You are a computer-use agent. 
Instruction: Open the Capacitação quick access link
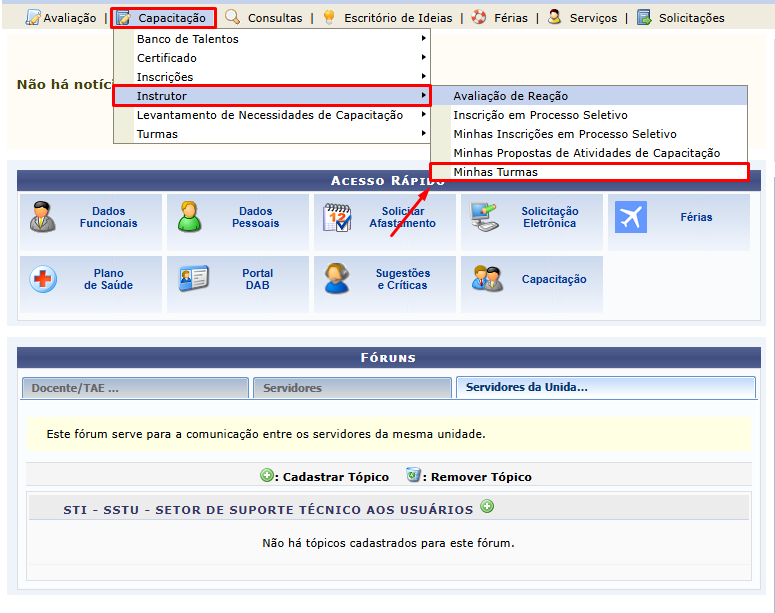point(554,279)
